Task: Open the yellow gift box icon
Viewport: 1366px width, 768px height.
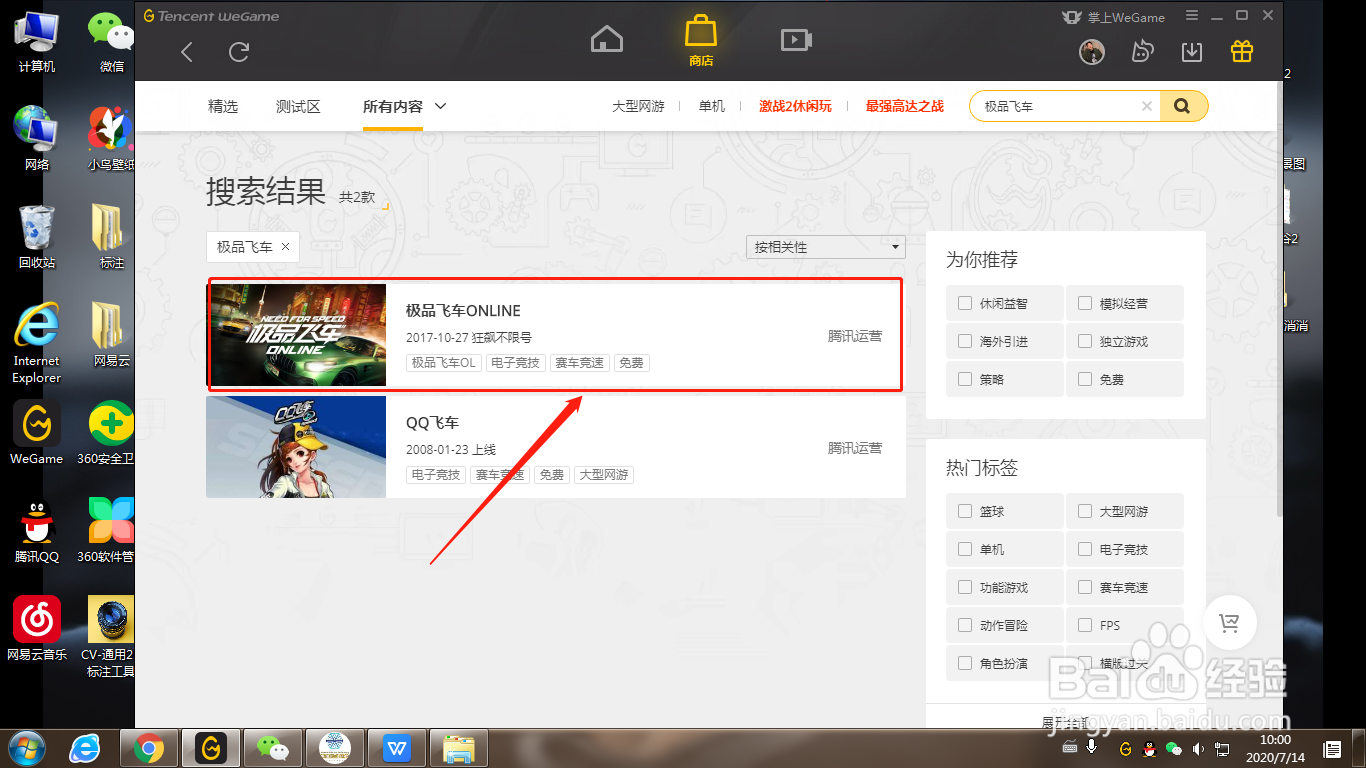Action: [x=1242, y=52]
